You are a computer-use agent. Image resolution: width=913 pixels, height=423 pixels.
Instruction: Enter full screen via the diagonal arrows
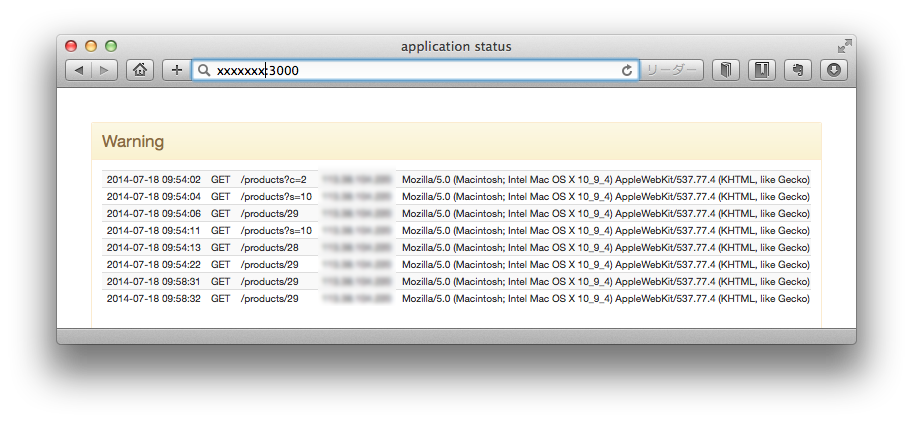844,46
